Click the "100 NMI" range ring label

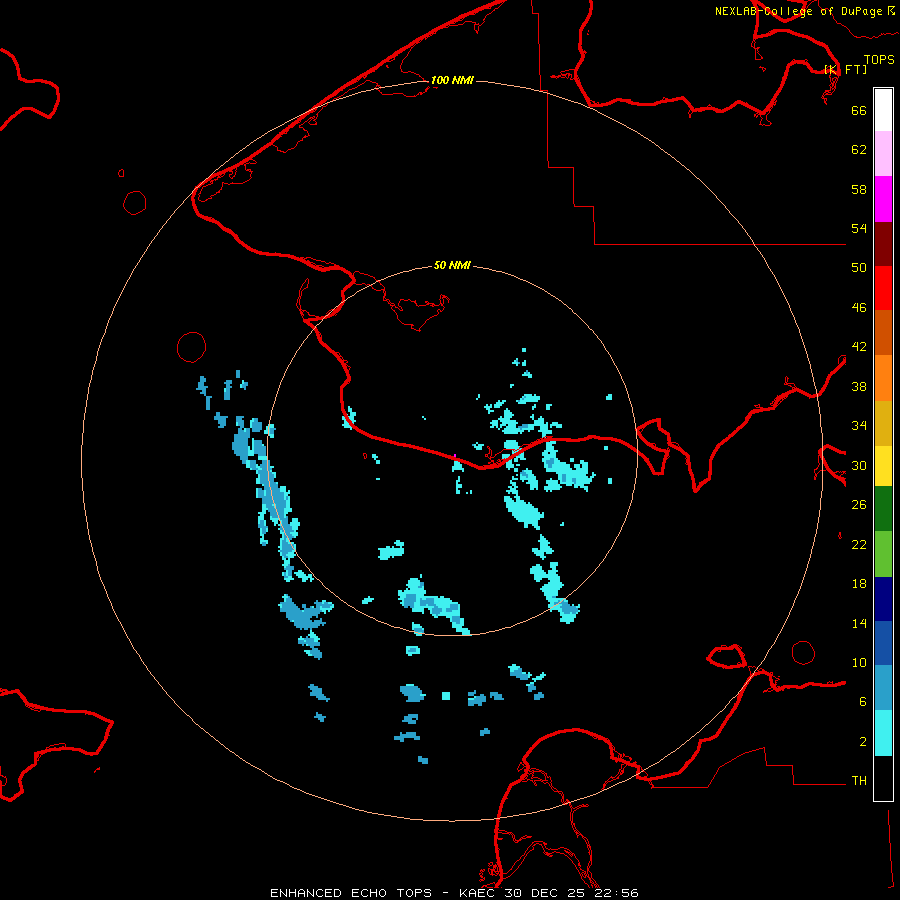(452, 80)
